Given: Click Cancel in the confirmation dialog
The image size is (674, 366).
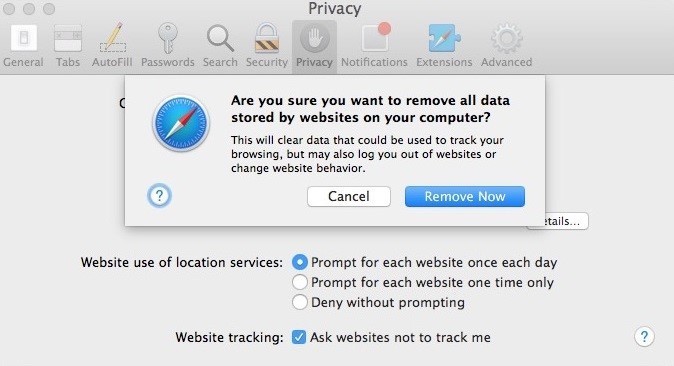Looking at the screenshot, I should click(349, 196).
